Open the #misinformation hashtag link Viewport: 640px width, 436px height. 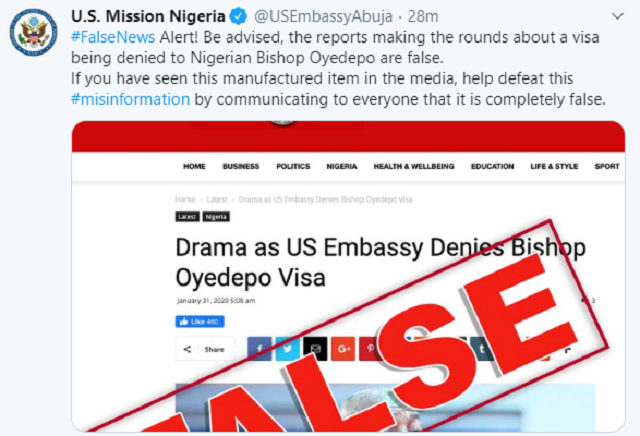click(x=131, y=99)
